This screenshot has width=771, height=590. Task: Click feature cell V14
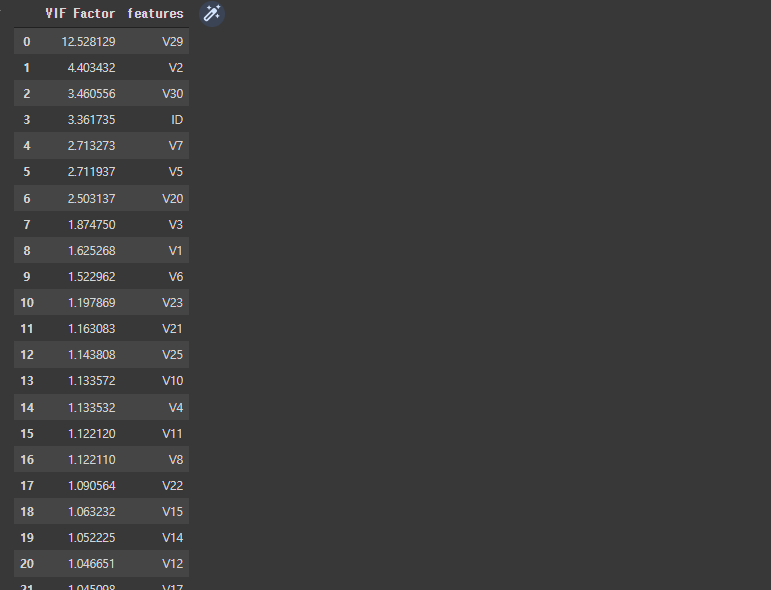coord(173,538)
